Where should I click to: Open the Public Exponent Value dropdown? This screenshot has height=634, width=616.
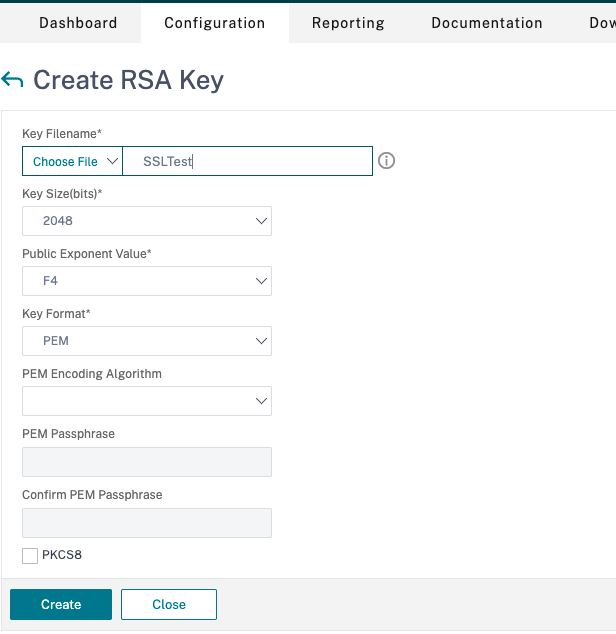147,281
